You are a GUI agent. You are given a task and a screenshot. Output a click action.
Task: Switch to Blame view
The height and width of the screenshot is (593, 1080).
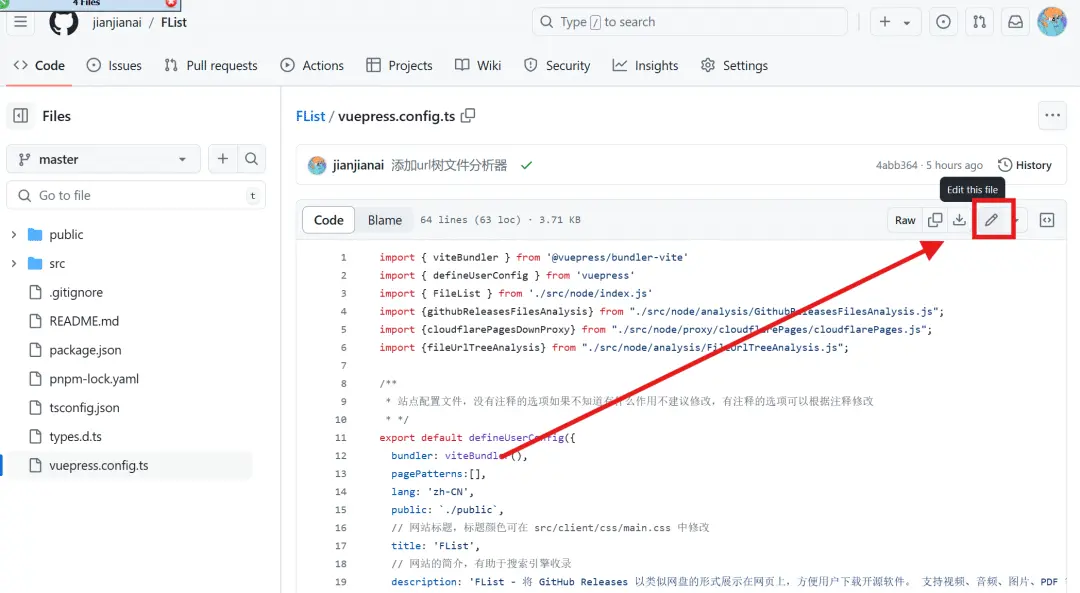tap(384, 220)
